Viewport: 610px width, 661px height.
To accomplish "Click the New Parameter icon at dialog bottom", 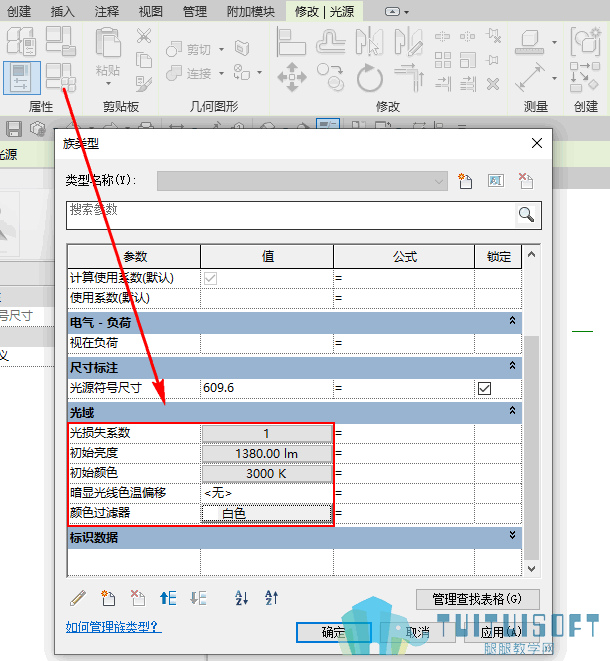I will [x=108, y=598].
